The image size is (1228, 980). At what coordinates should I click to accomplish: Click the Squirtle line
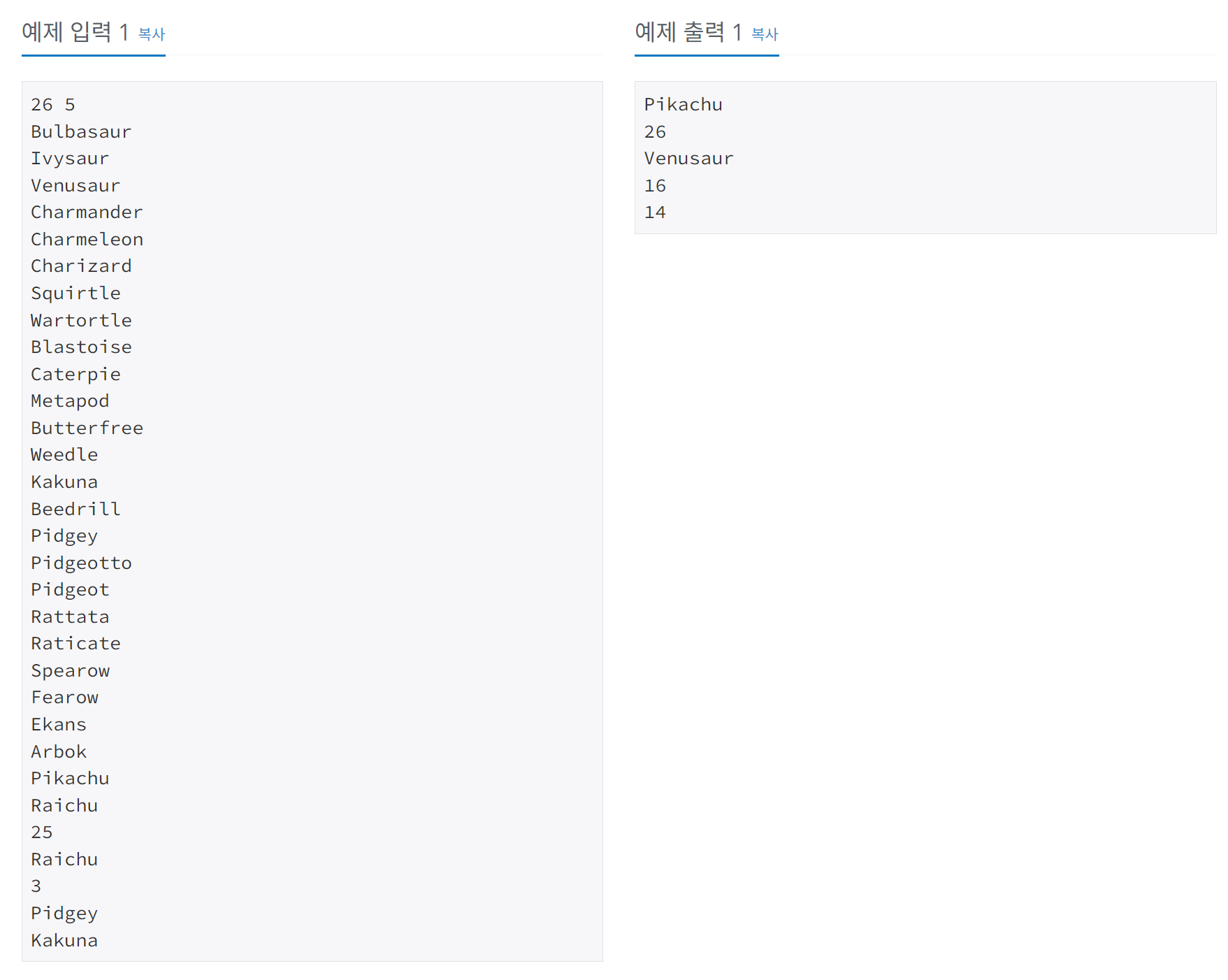point(75,294)
